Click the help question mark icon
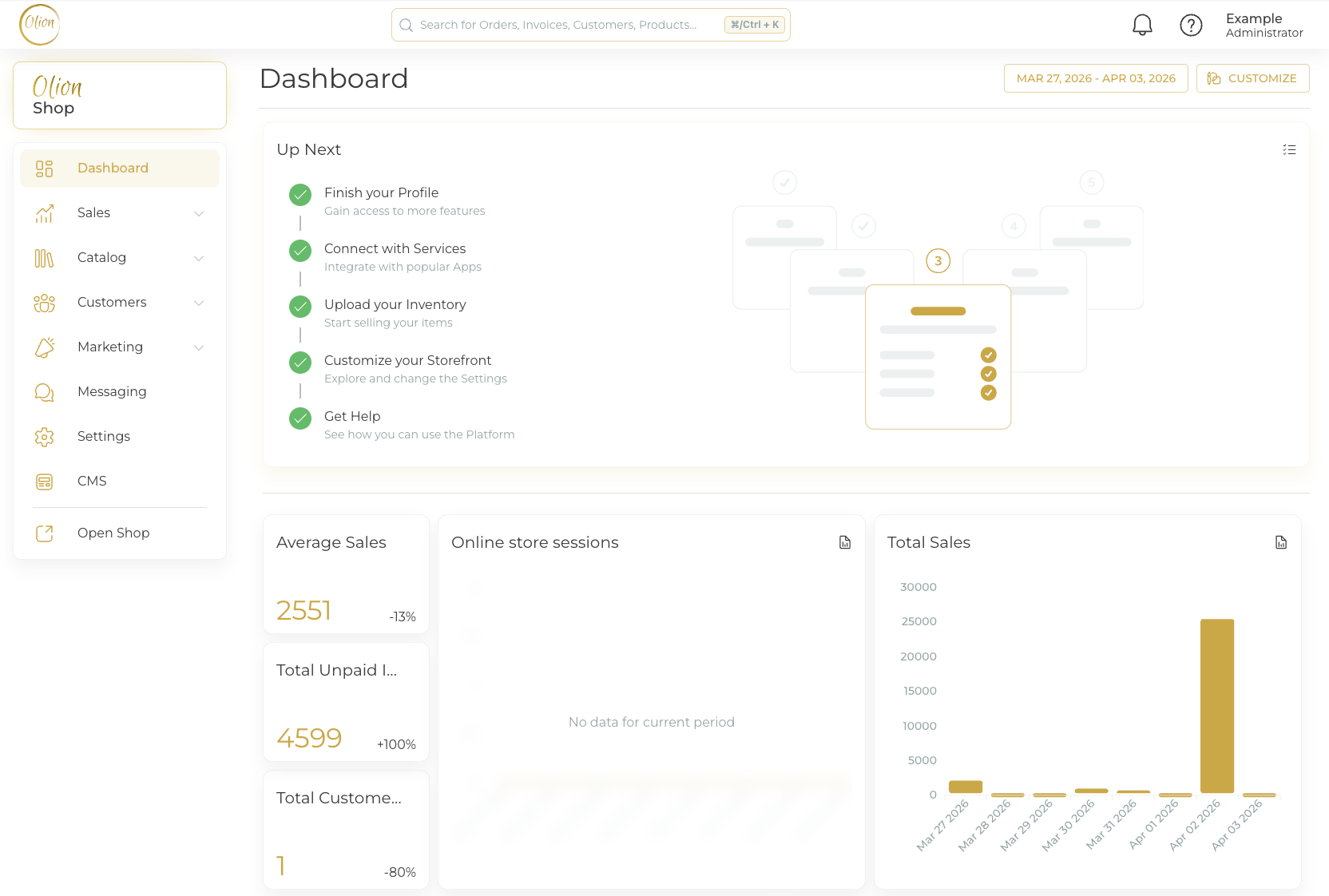This screenshot has height=896, width=1329. coord(1191,25)
